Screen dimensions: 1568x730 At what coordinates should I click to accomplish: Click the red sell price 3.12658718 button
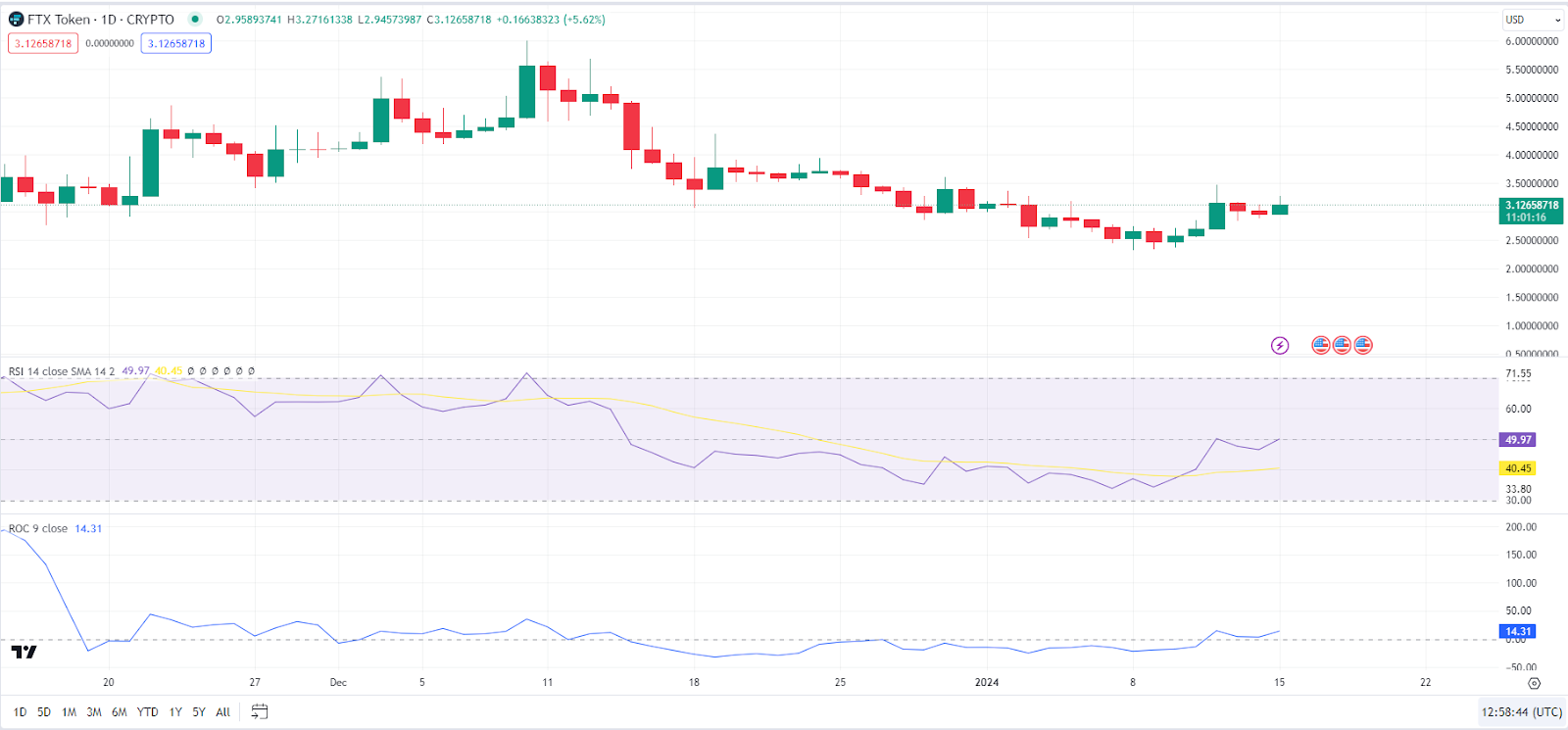point(43,43)
